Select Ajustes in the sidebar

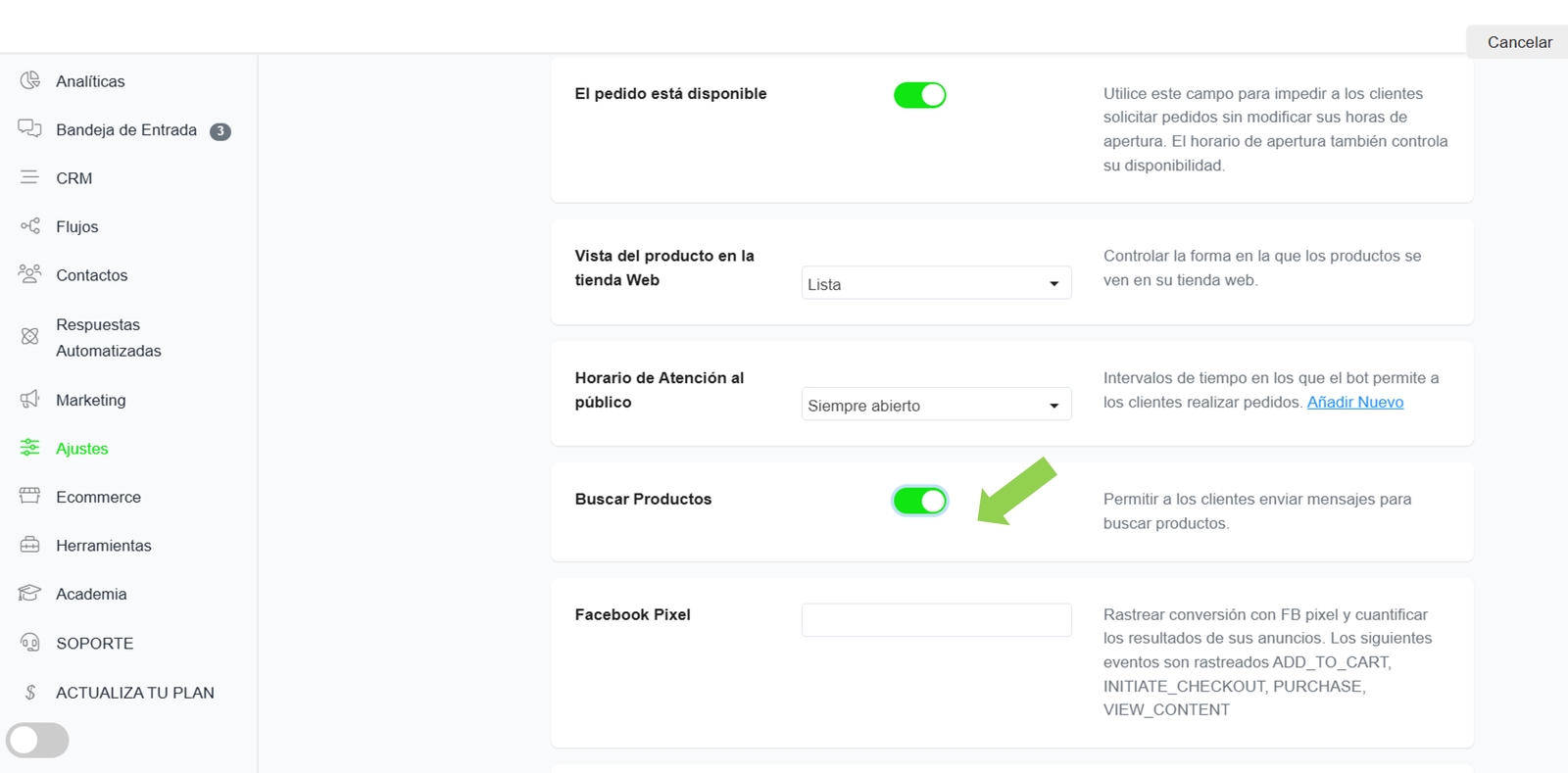click(x=81, y=449)
